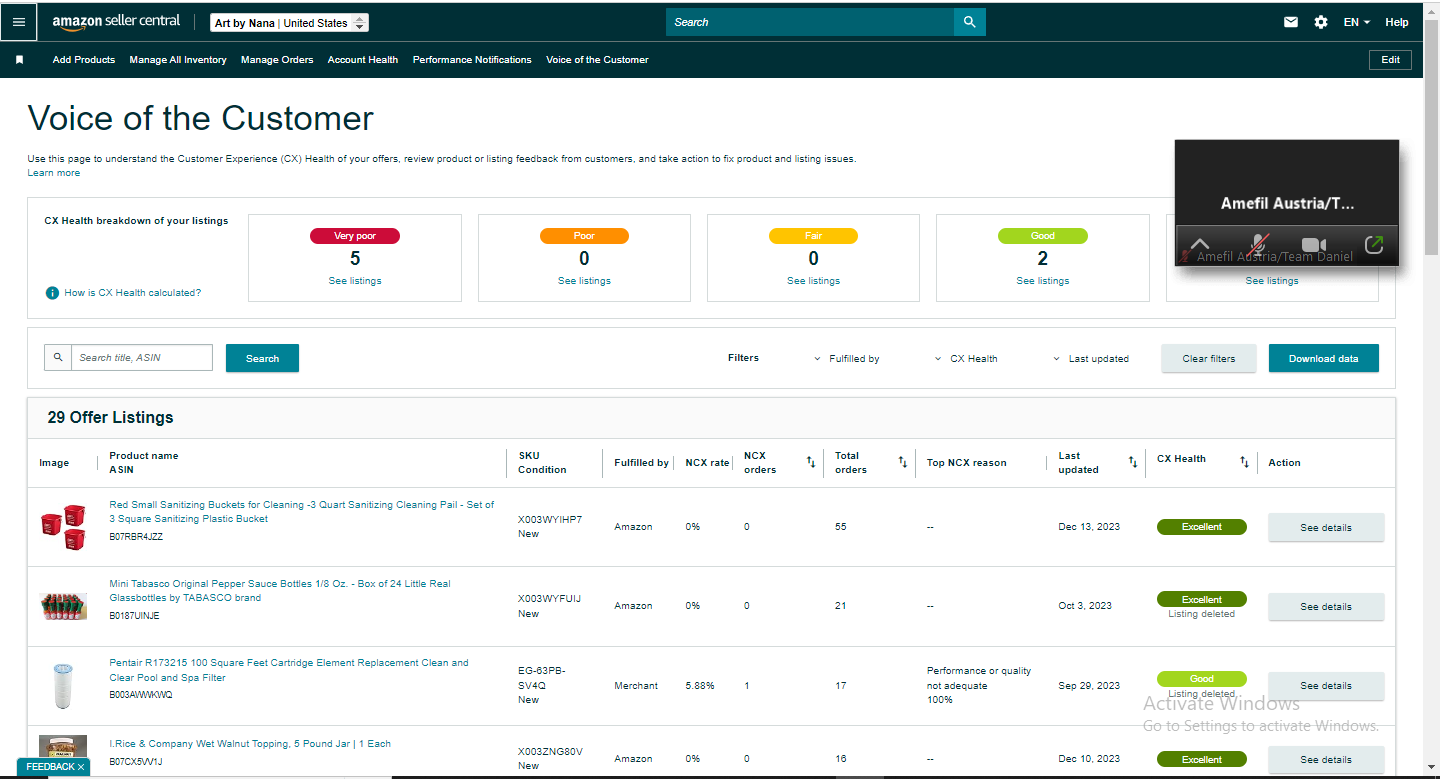Open the Manage Orders page
1440x779 pixels.
(277, 60)
